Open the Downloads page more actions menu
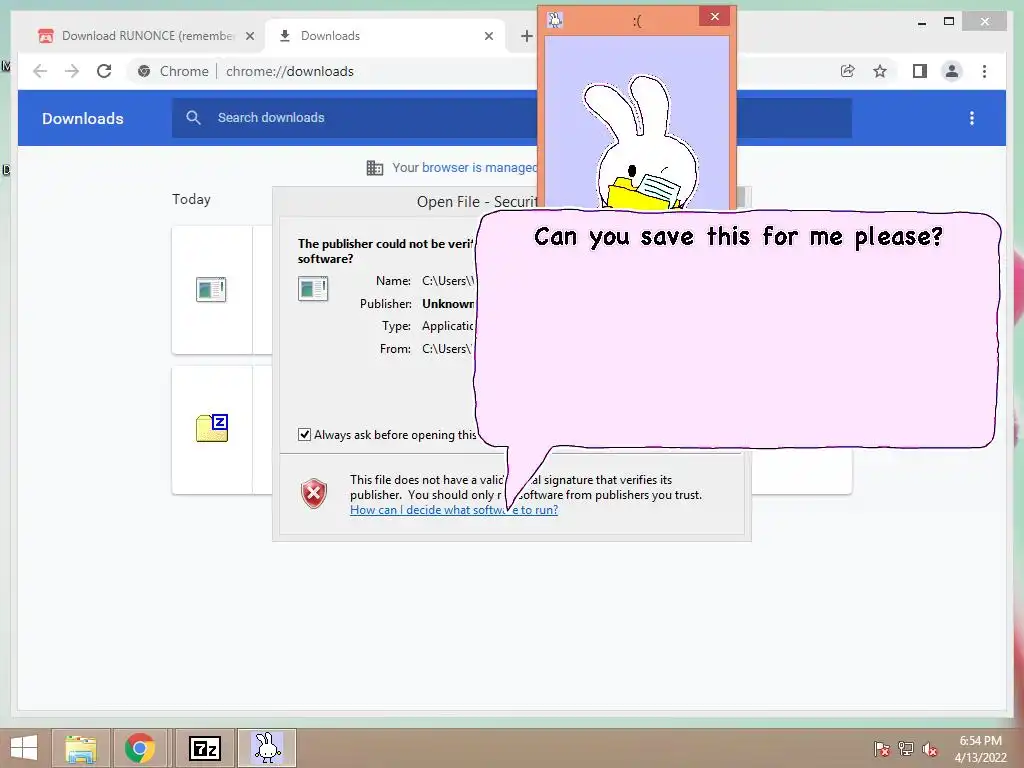 click(x=972, y=118)
